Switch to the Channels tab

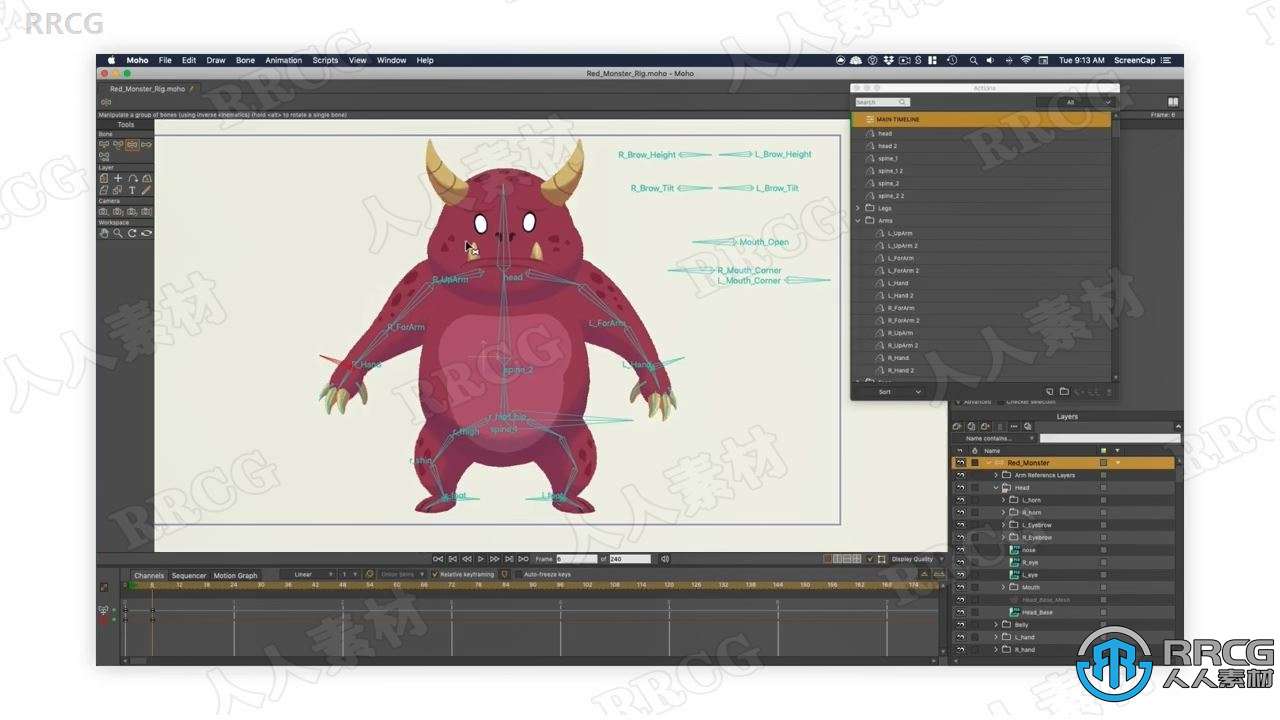click(x=149, y=575)
